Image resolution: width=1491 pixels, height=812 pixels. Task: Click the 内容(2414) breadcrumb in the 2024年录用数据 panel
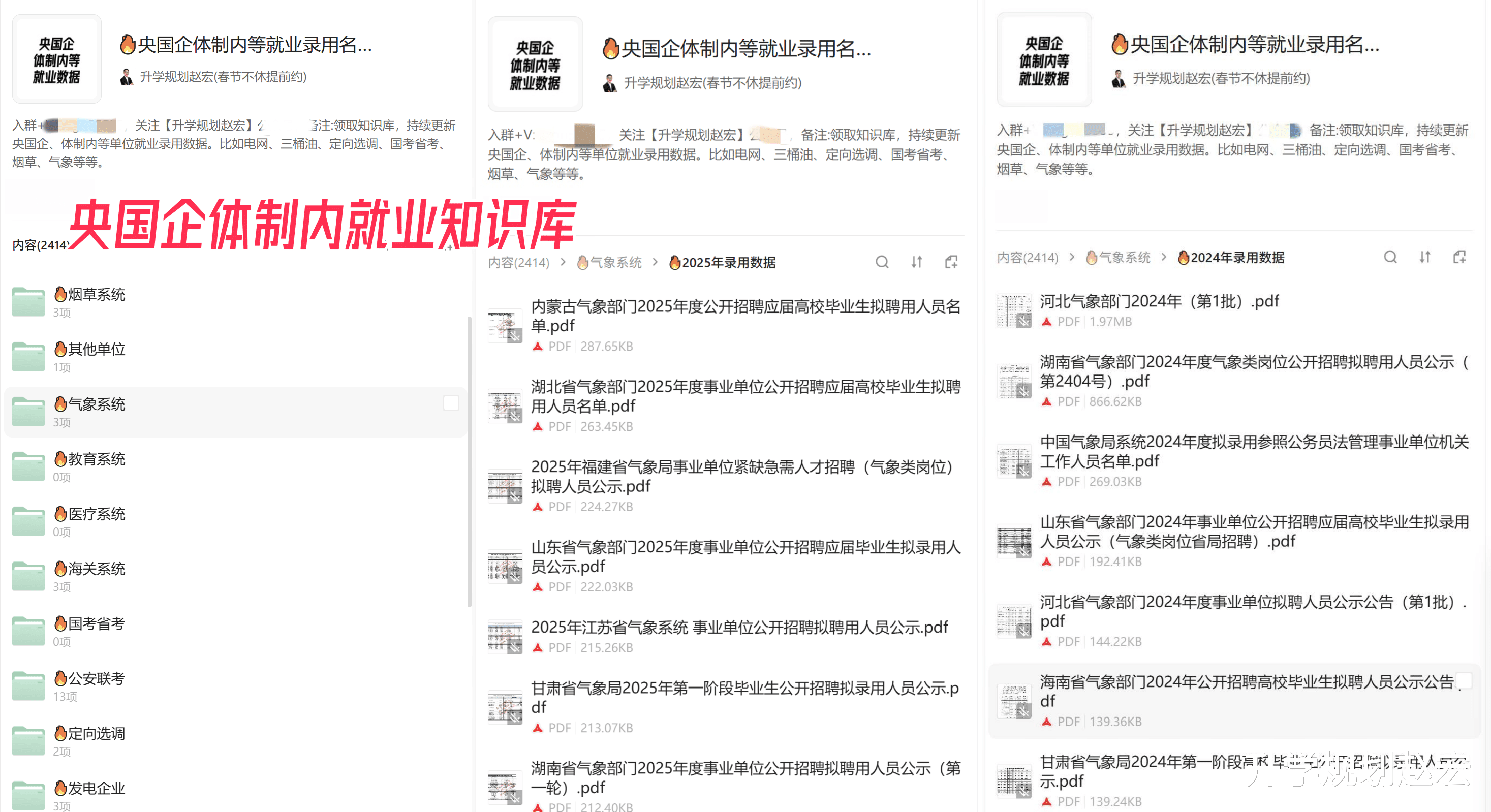click(x=1028, y=258)
